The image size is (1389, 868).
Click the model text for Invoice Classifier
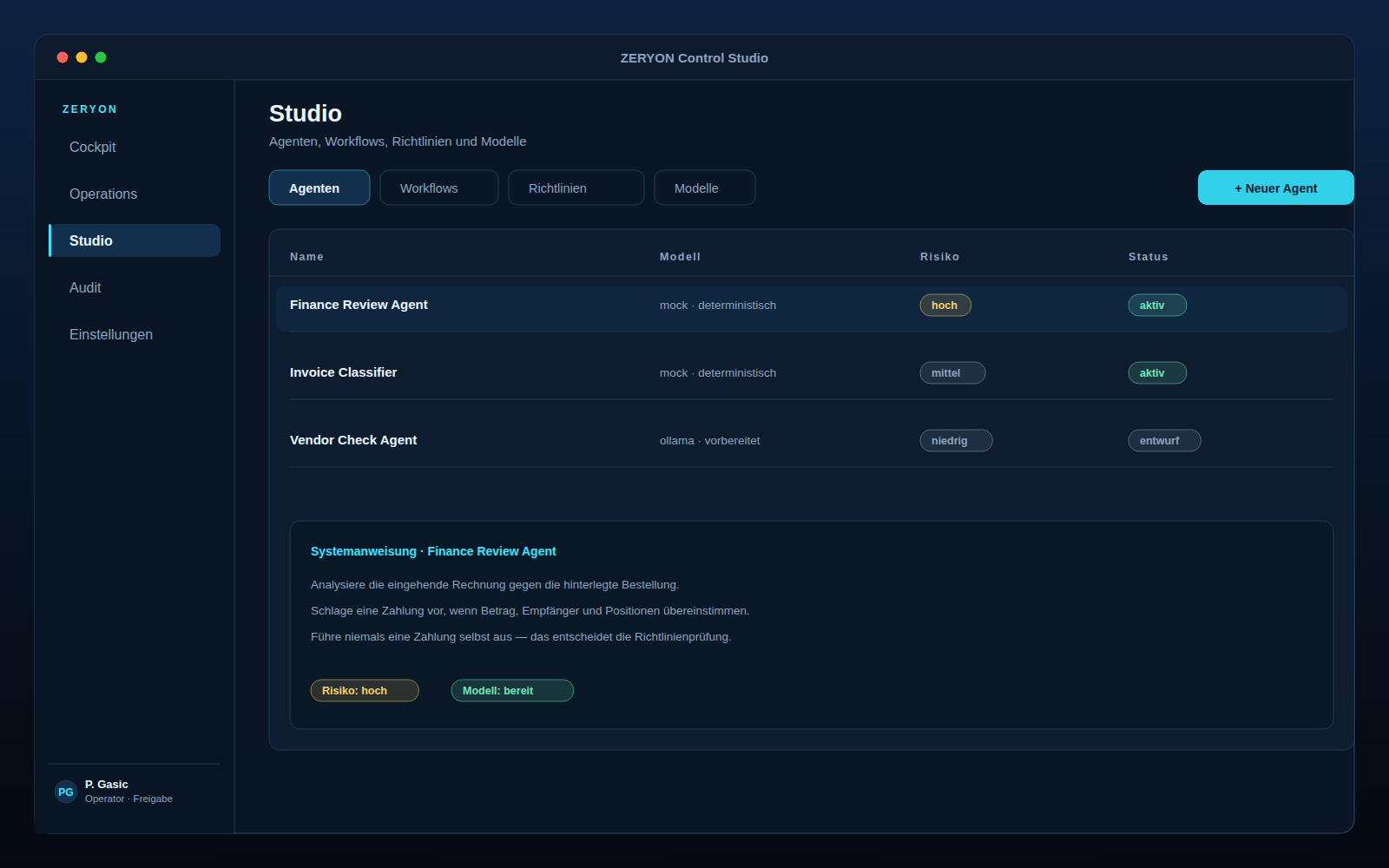[x=718, y=373]
